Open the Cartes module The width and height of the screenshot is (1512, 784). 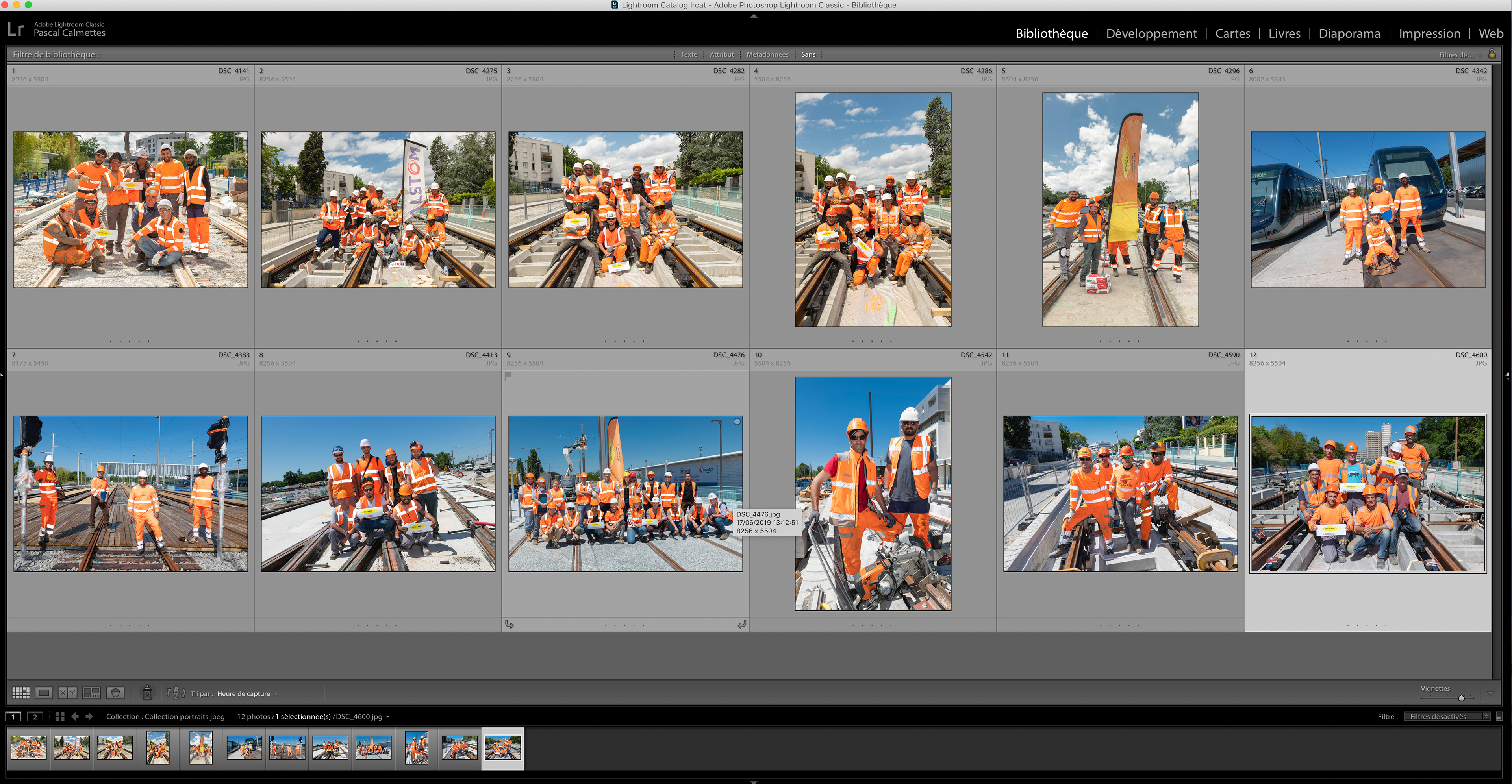tap(1232, 33)
